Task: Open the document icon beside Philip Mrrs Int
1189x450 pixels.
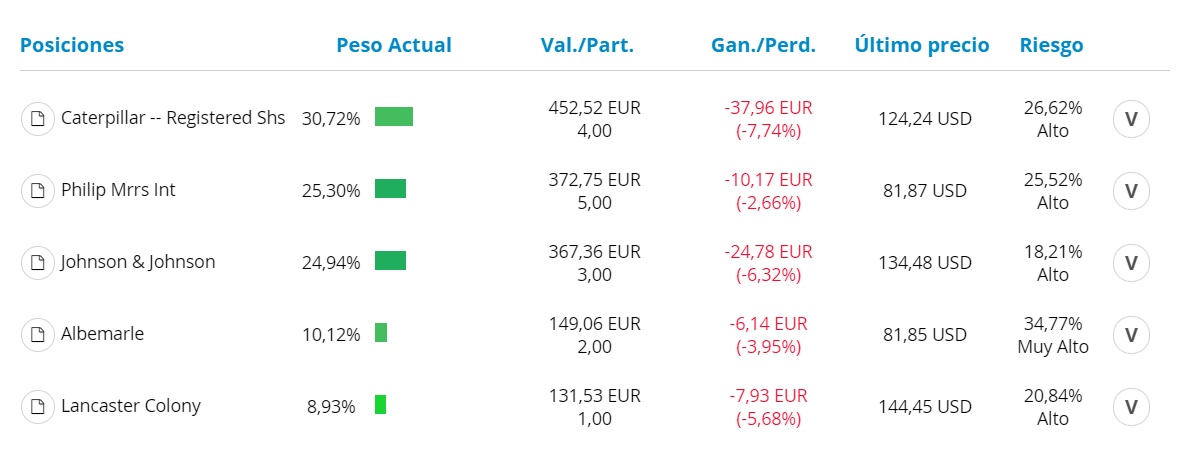Action: [37, 191]
